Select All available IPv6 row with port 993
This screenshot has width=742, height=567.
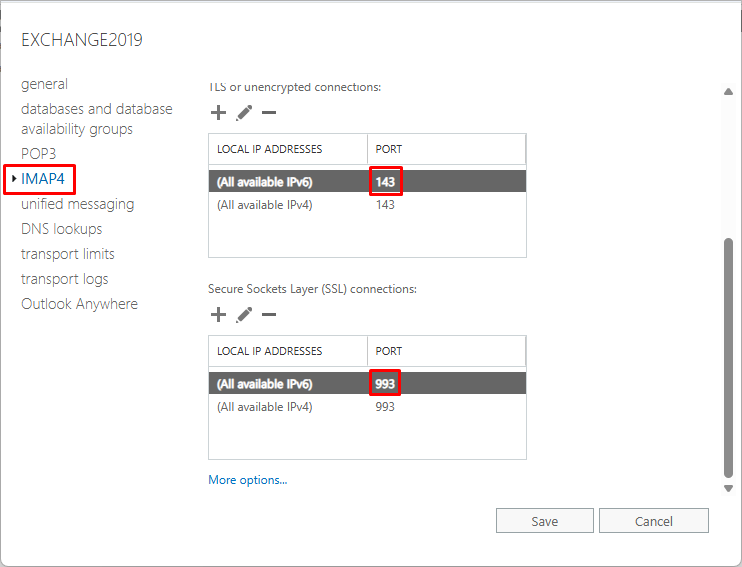click(x=367, y=383)
